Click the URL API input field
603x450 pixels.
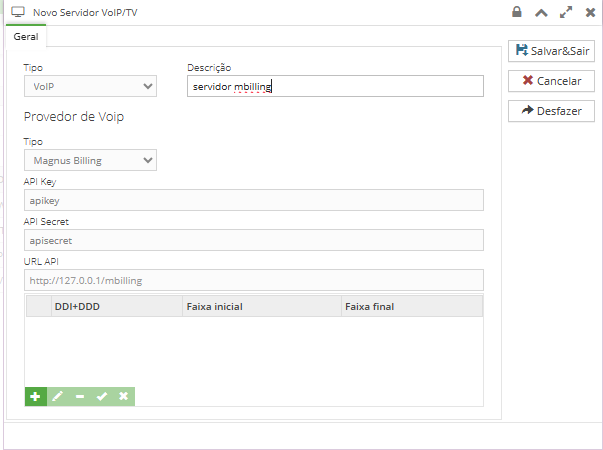tap(253, 280)
